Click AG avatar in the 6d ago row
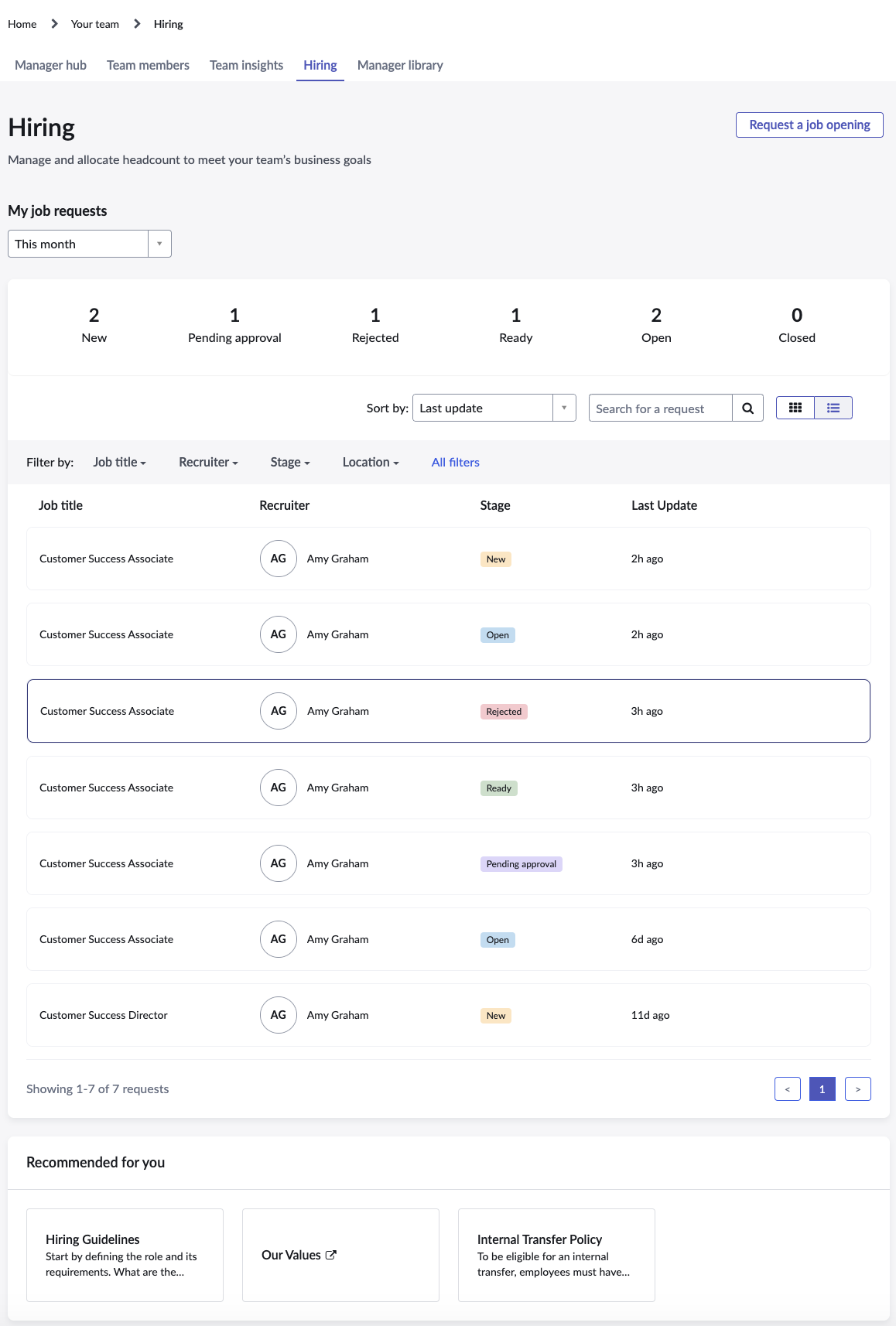896x1326 pixels. [279, 939]
